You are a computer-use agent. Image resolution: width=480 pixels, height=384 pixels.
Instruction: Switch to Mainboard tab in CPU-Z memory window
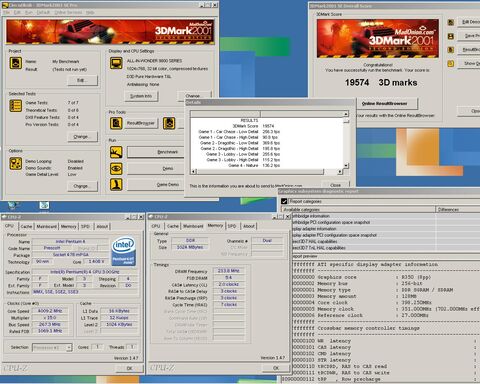[193, 226]
